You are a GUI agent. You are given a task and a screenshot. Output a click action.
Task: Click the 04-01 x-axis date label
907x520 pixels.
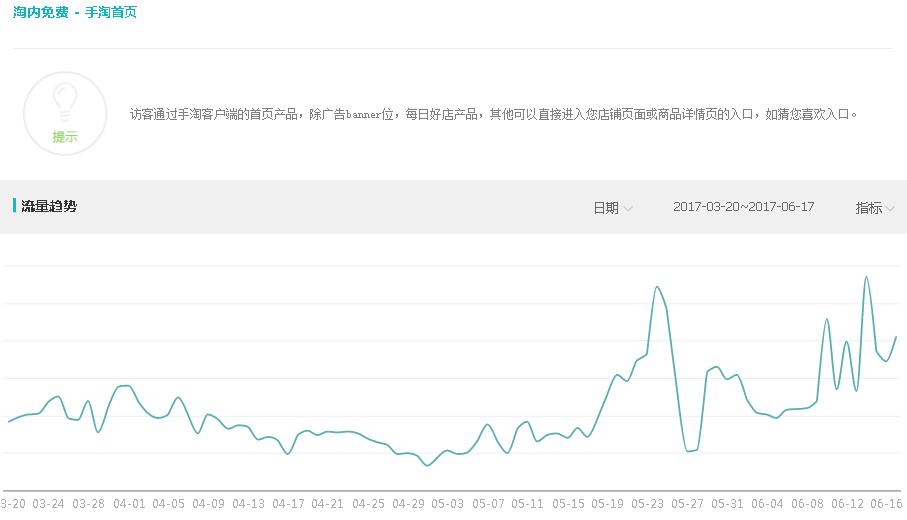129,504
